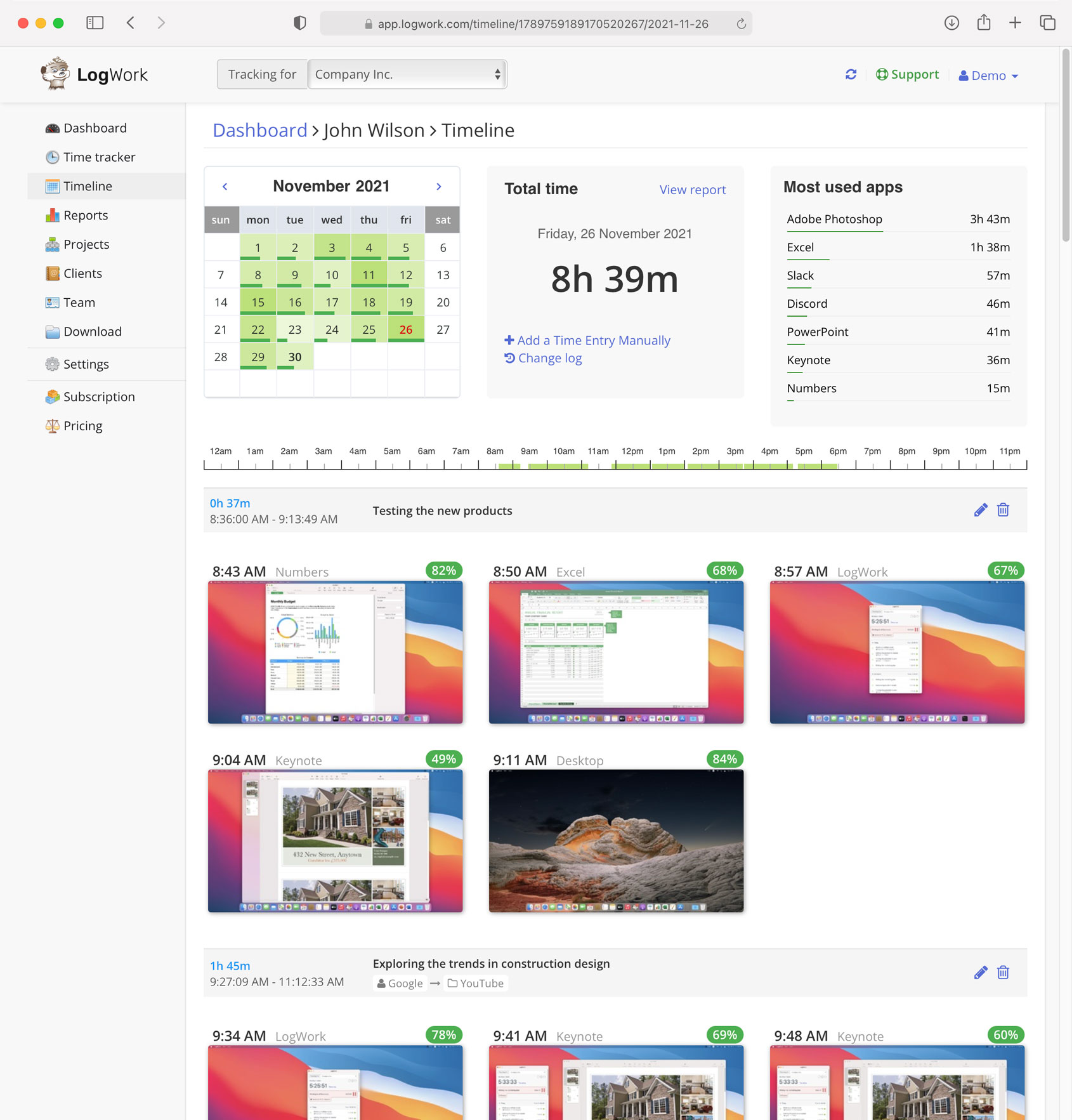Select the Download icon

[x=52, y=331]
